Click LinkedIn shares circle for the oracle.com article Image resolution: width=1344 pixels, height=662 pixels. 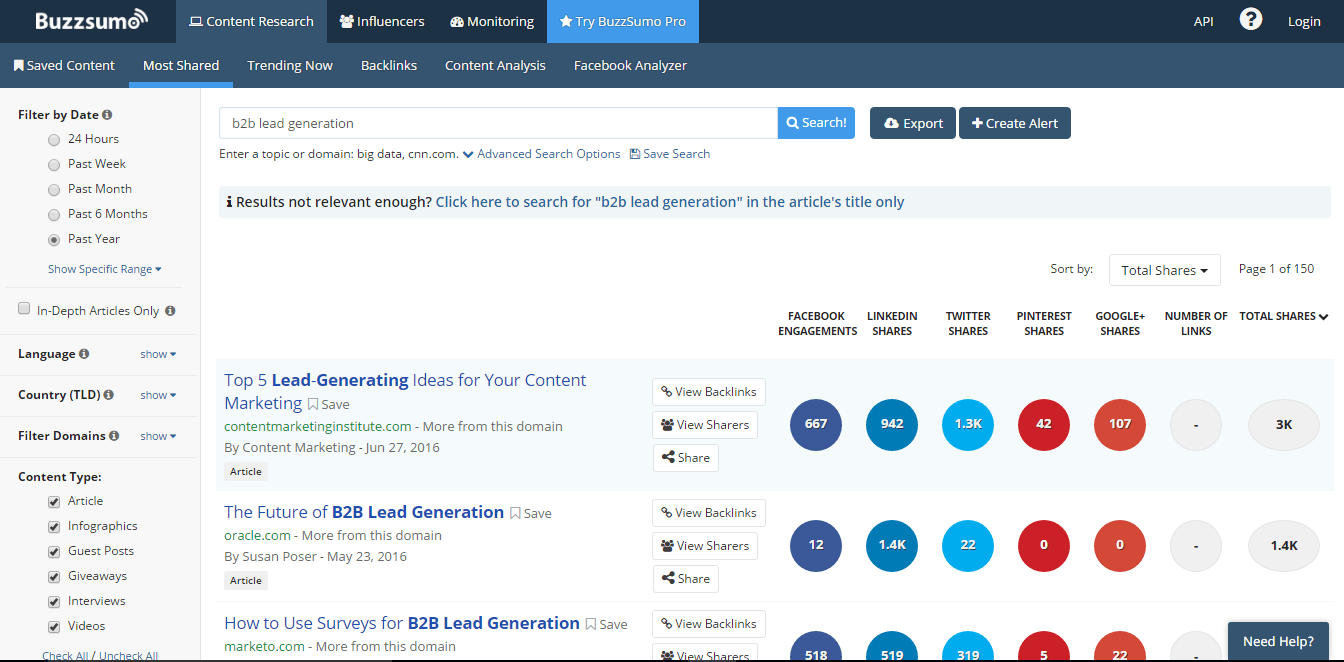892,546
